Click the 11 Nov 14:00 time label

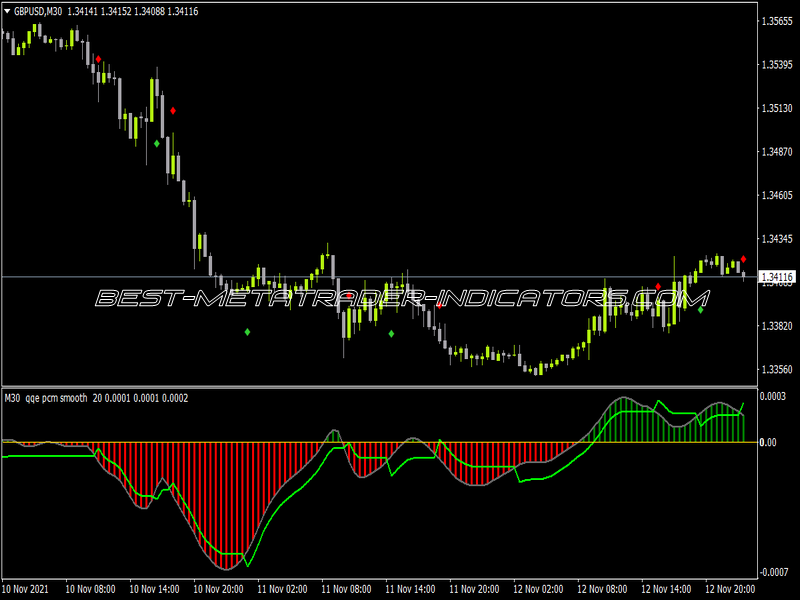pos(410,589)
